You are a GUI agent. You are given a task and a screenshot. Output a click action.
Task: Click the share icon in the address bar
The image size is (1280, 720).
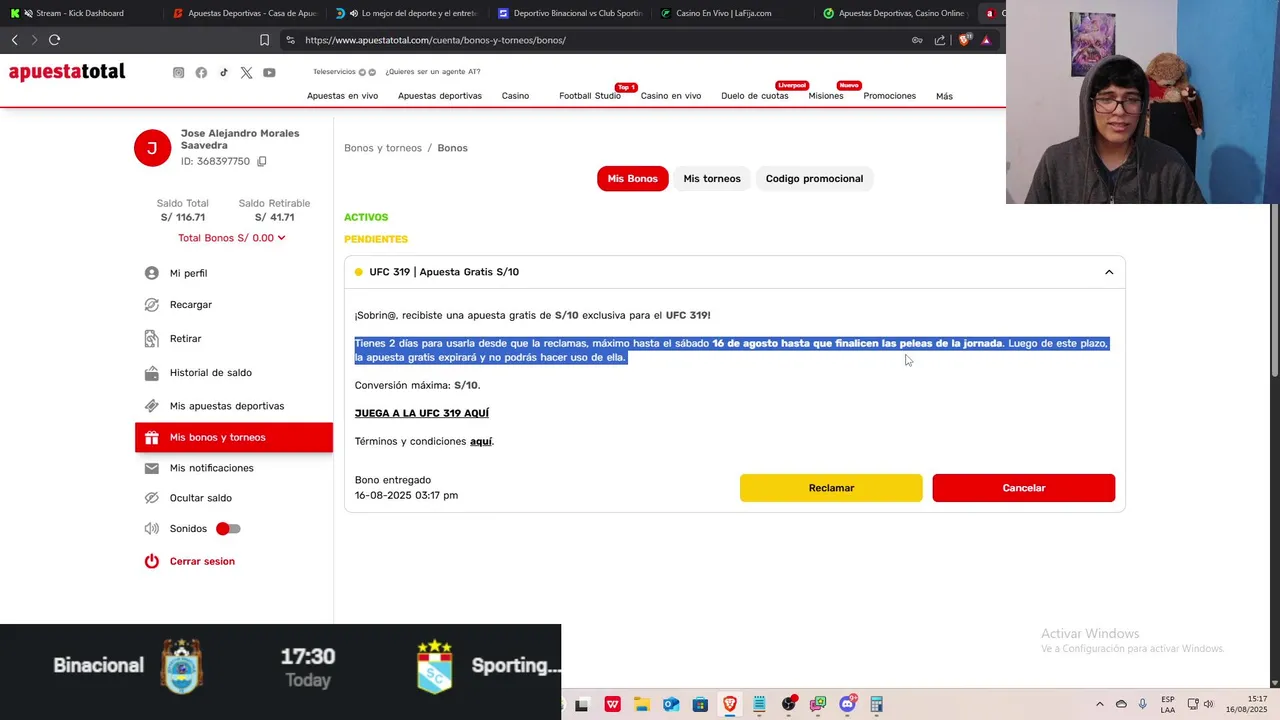point(940,40)
